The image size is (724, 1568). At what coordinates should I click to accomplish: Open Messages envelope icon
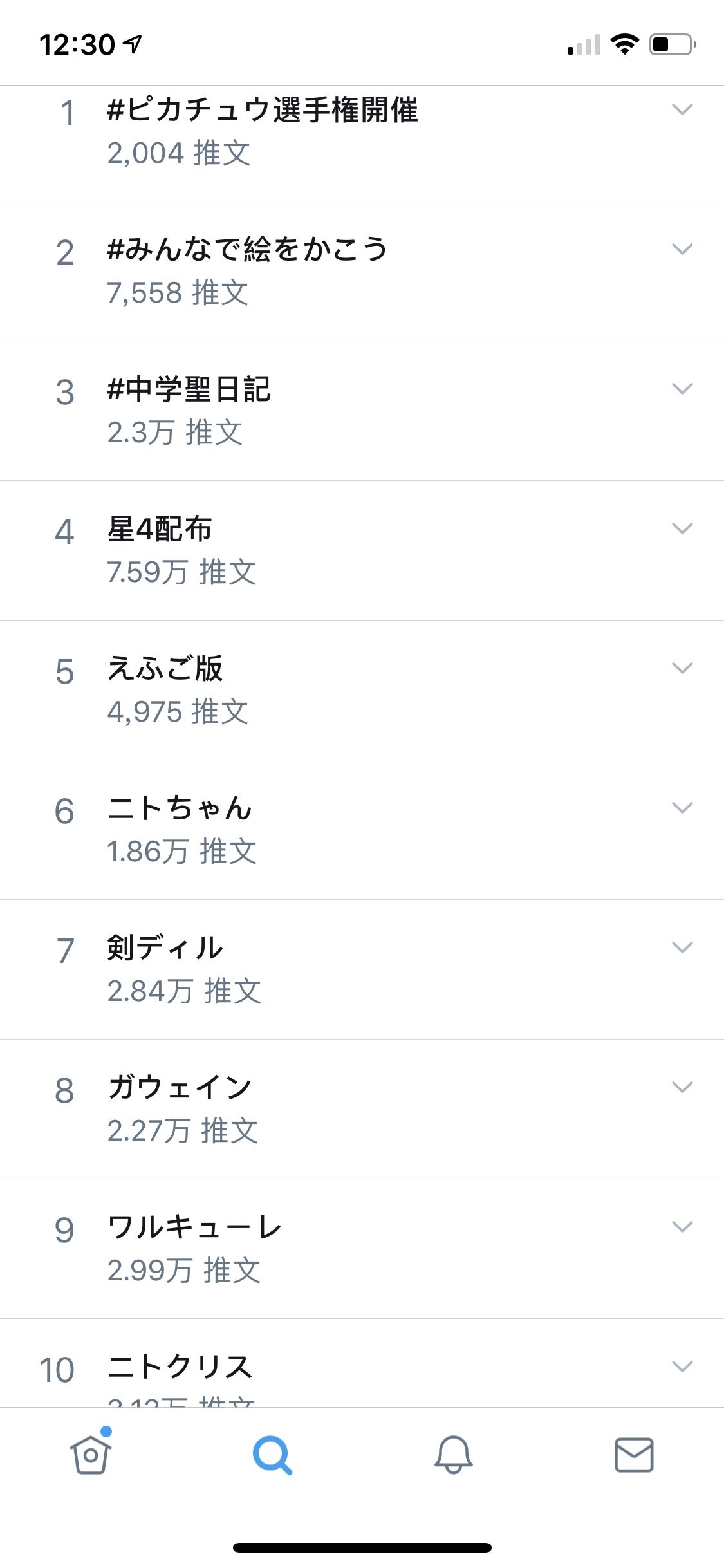pos(634,1455)
